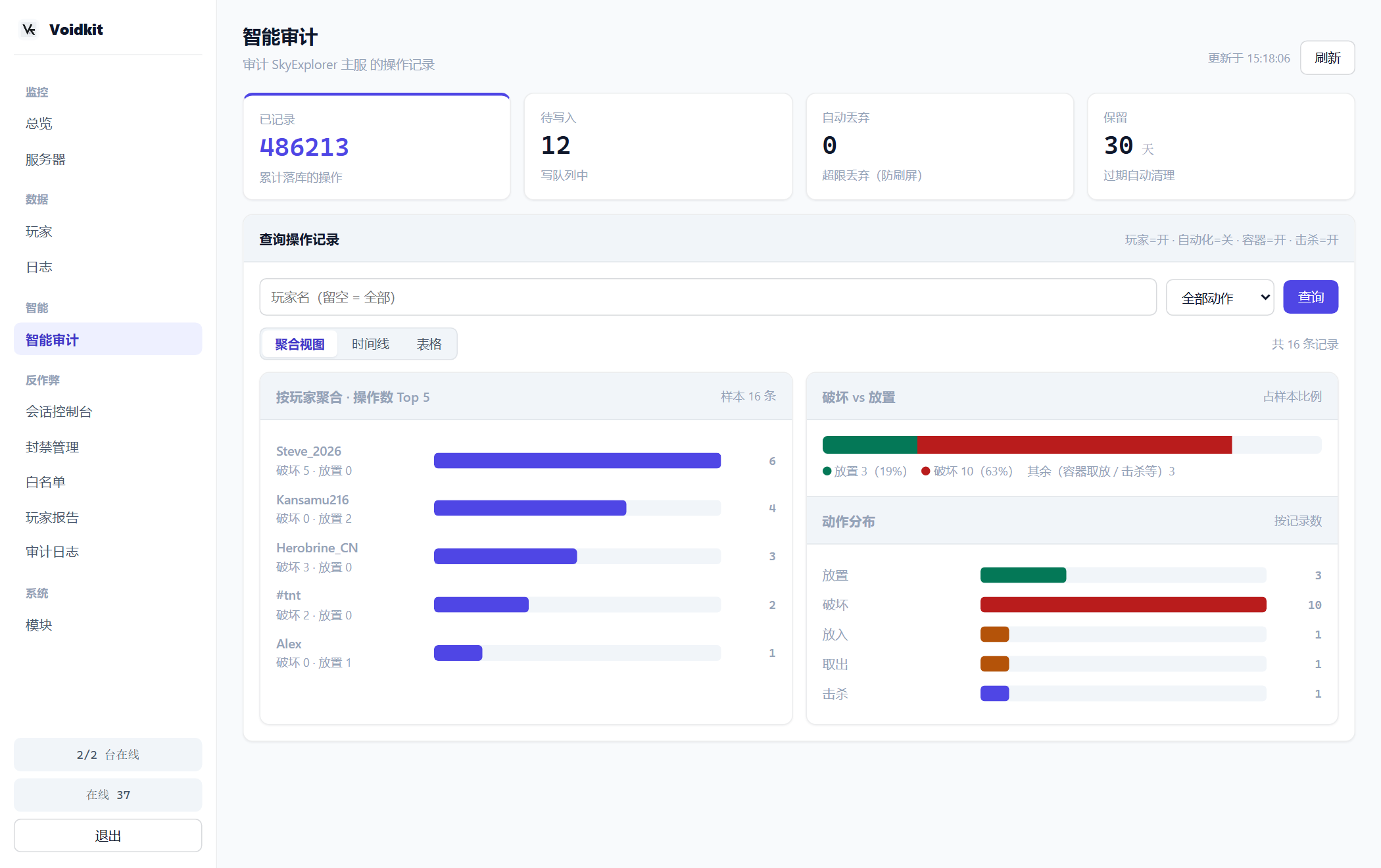Click the 放入 action label
This screenshot has height=868, width=1381.
pos(835,635)
